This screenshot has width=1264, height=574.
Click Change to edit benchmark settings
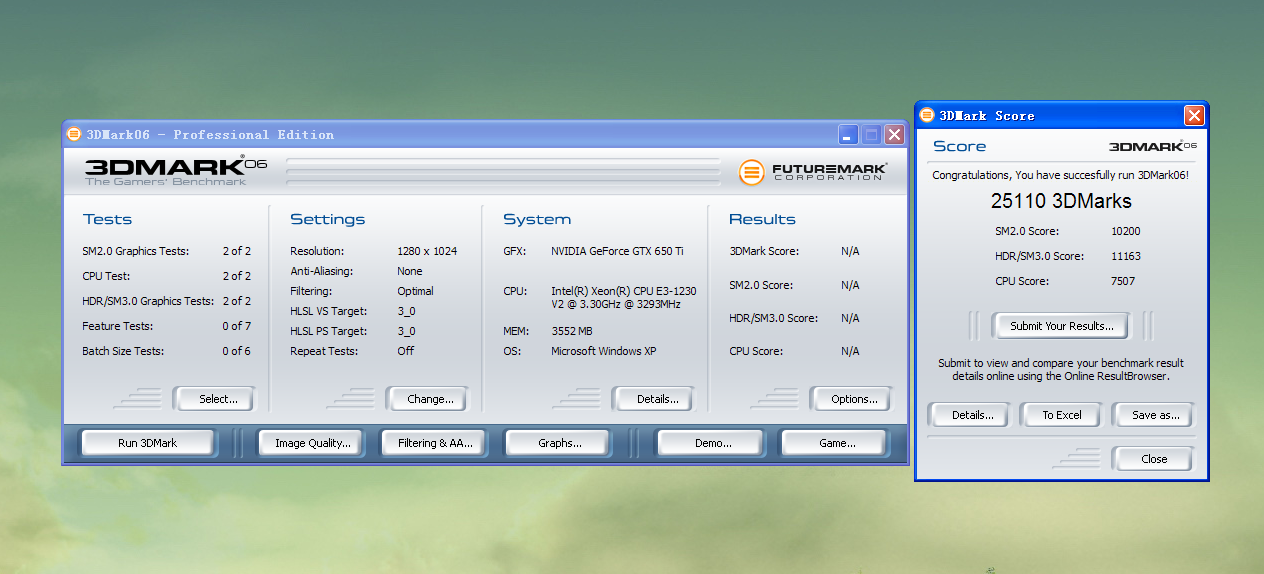pos(430,399)
